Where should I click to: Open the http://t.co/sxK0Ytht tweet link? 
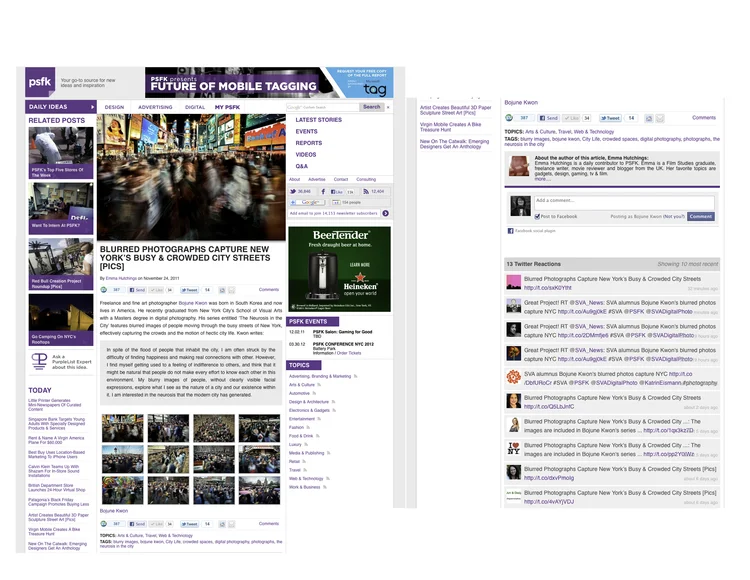548,288
